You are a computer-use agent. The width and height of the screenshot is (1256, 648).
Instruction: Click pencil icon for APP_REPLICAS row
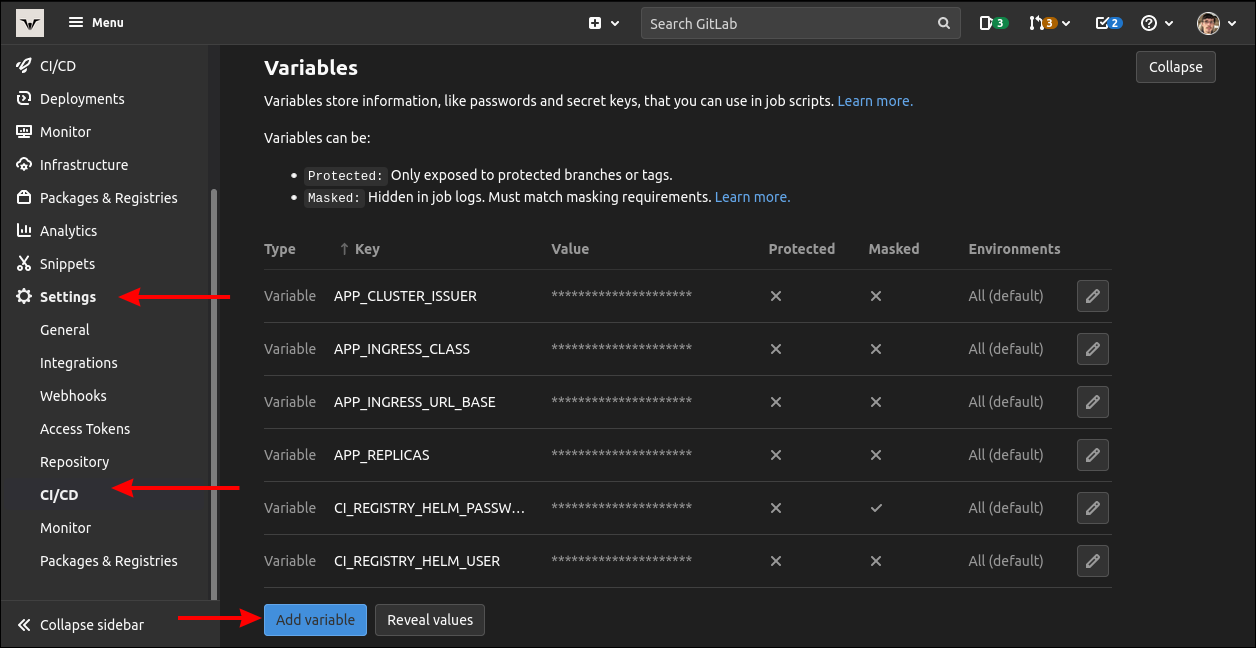pos(1092,455)
